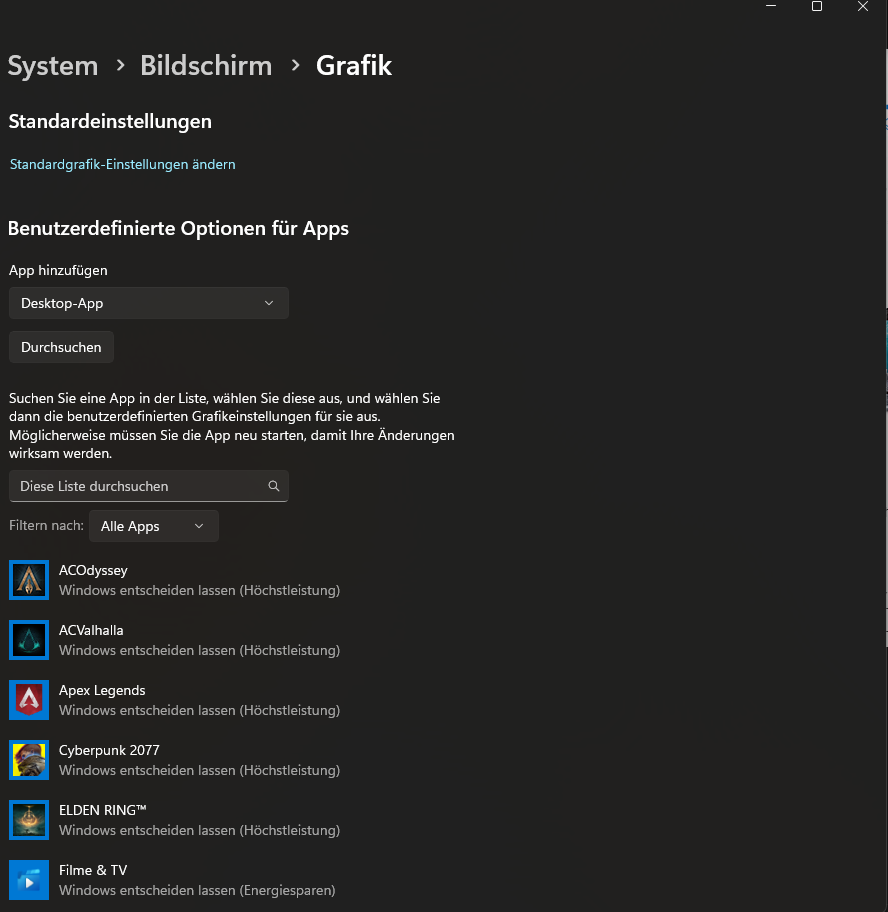Screen dimensions: 888x912
Task: Open the Desktop-App type dropdown
Action: [x=148, y=303]
